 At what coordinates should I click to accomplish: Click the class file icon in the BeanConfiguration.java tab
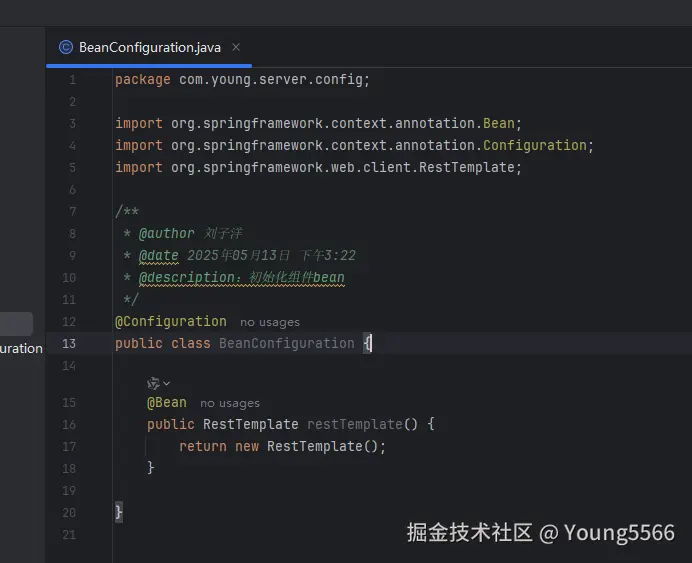coord(66,47)
